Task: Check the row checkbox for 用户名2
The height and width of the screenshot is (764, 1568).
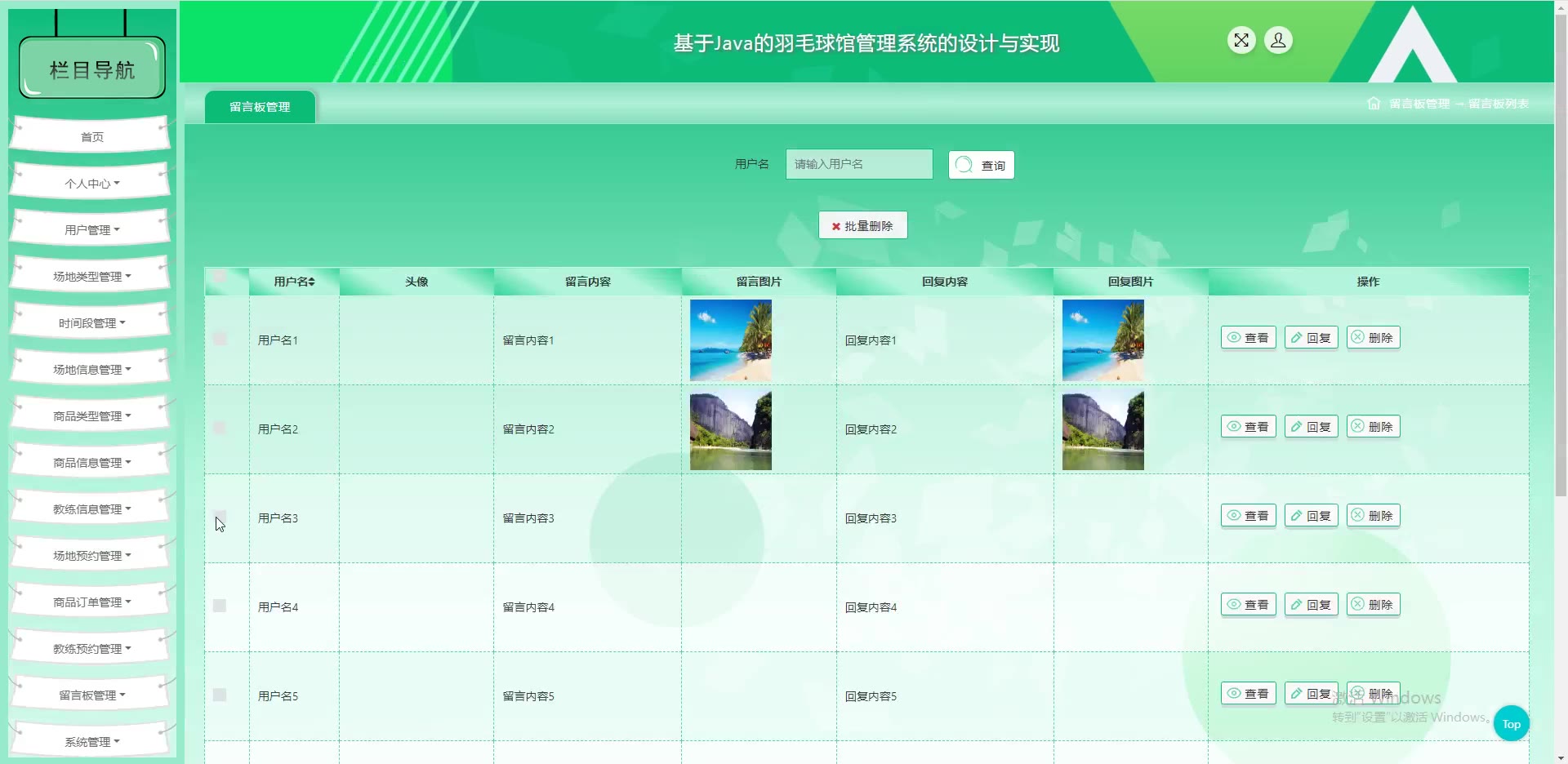Action: coord(220,427)
